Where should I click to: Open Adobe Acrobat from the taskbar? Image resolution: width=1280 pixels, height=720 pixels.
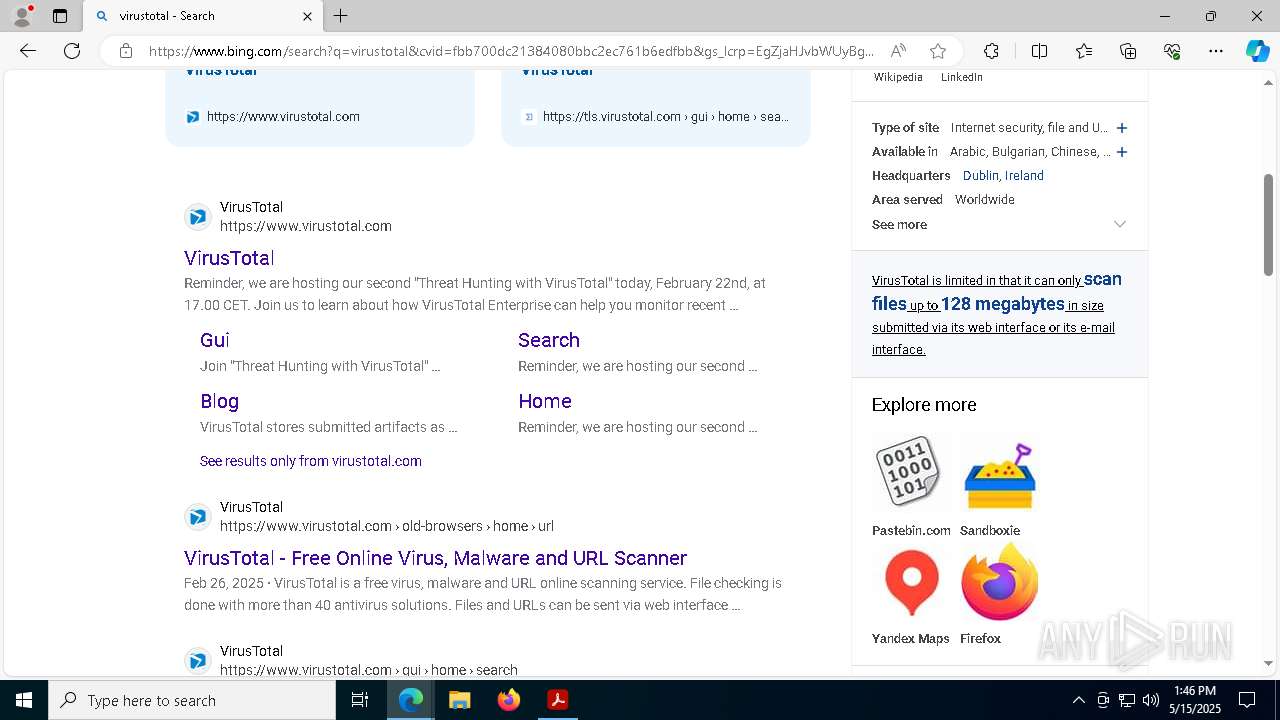pos(558,700)
